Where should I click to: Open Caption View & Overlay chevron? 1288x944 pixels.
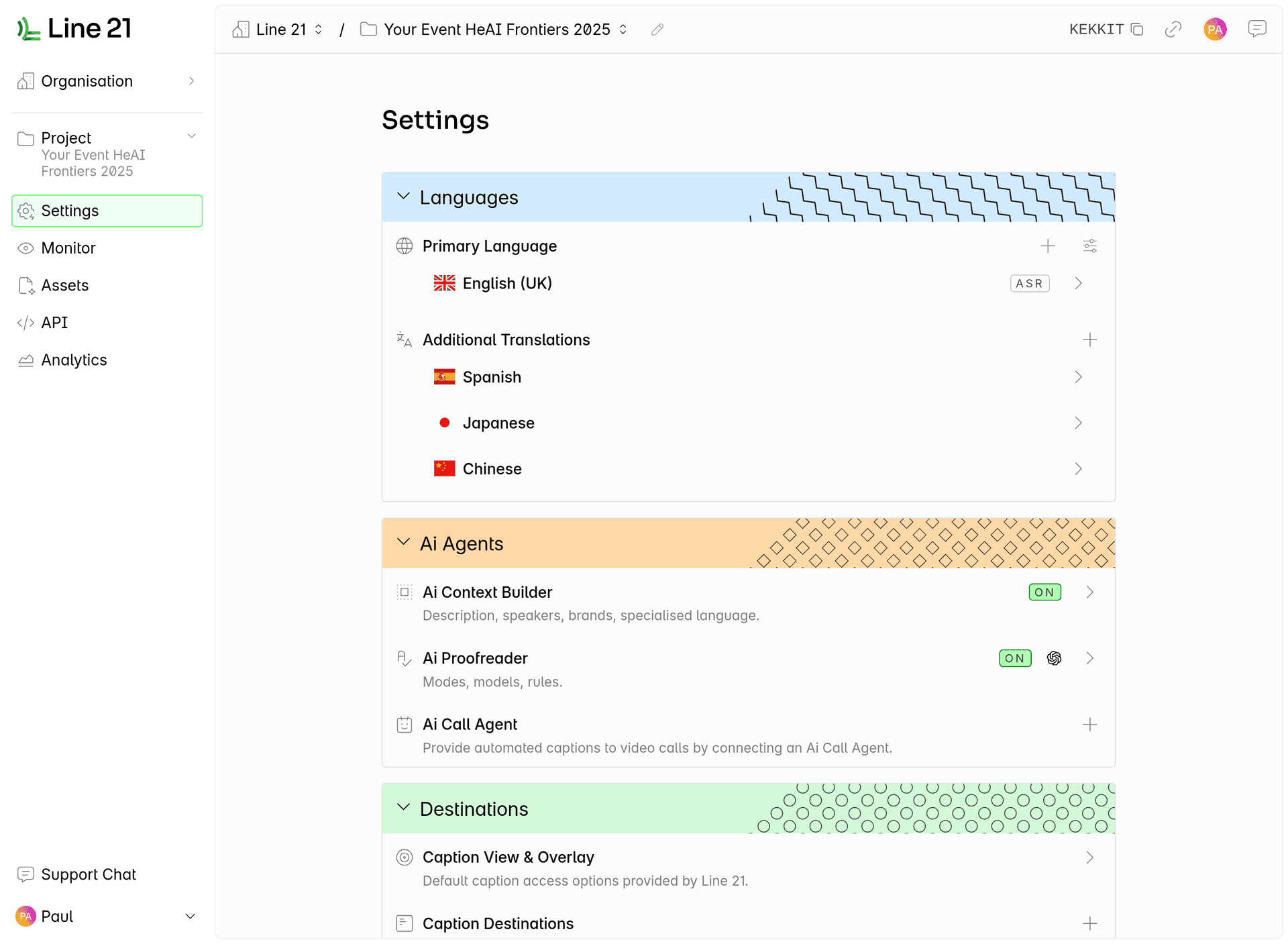click(1090, 857)
